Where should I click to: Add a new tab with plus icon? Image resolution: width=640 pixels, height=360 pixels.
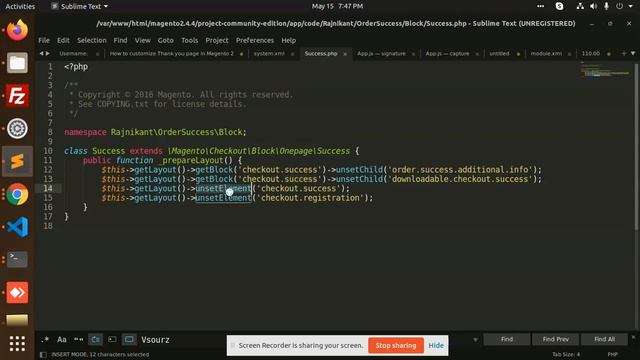[623, 53]
